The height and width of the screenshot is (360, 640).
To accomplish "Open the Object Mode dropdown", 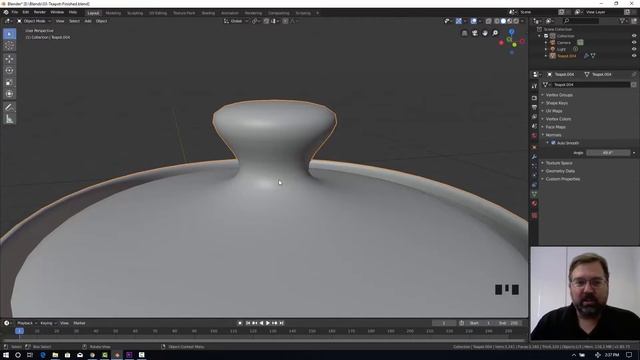I will tap(34, 21).
